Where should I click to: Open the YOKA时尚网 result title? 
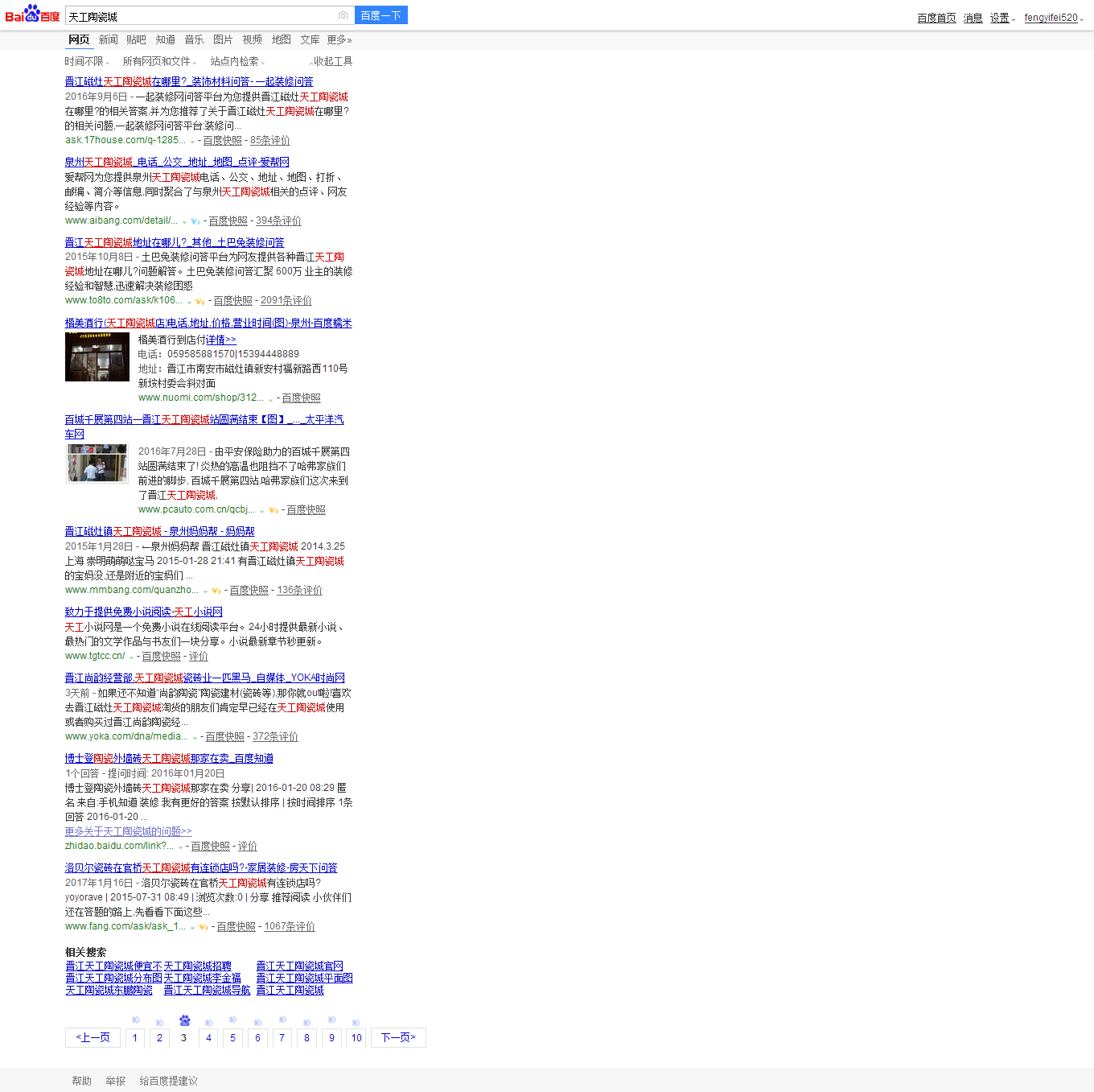(205, 678)
